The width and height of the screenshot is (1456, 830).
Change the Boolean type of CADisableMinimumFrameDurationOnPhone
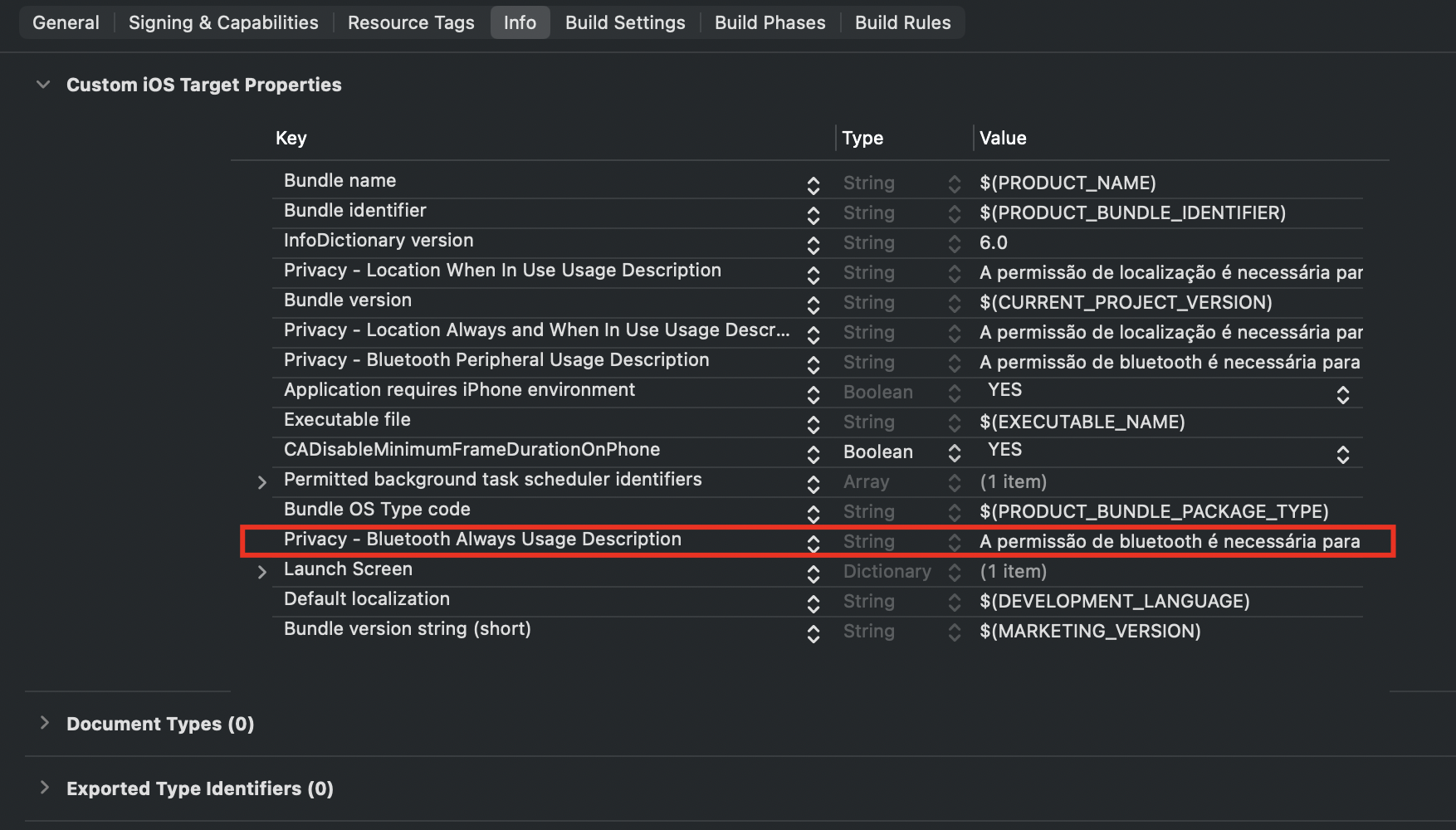coord(955,452)
